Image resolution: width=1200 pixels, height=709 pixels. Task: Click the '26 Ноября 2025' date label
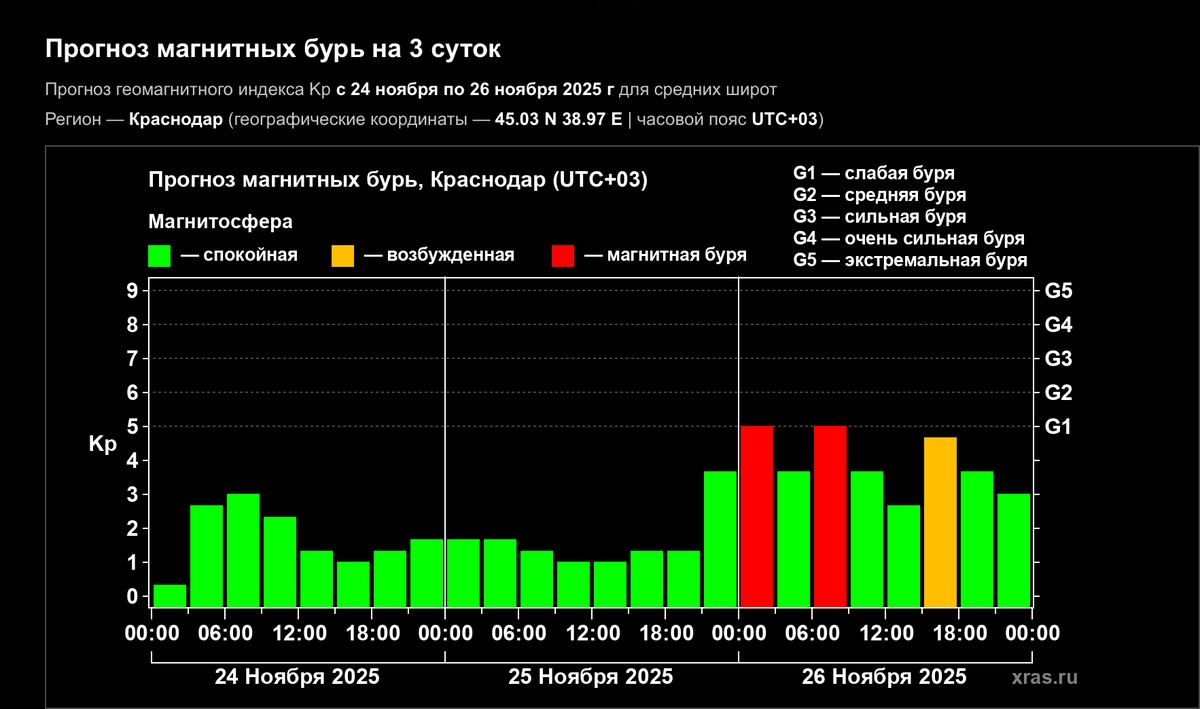884,677
